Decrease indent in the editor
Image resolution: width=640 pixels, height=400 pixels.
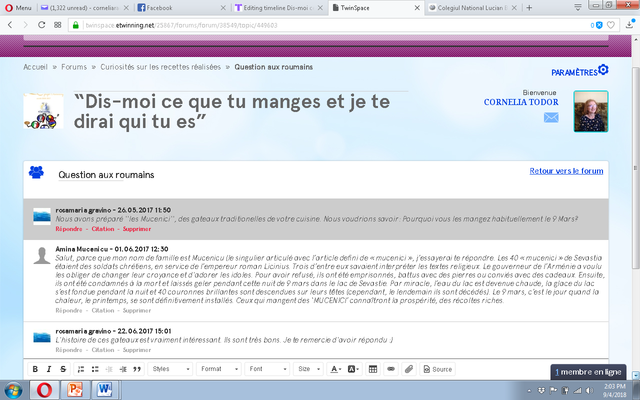[x=109, y=369]
